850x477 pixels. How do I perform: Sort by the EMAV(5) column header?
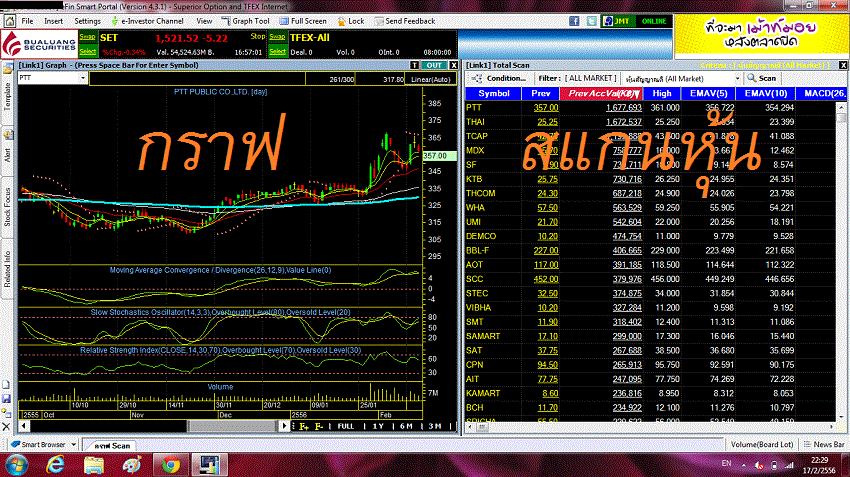tap(709, 94)
